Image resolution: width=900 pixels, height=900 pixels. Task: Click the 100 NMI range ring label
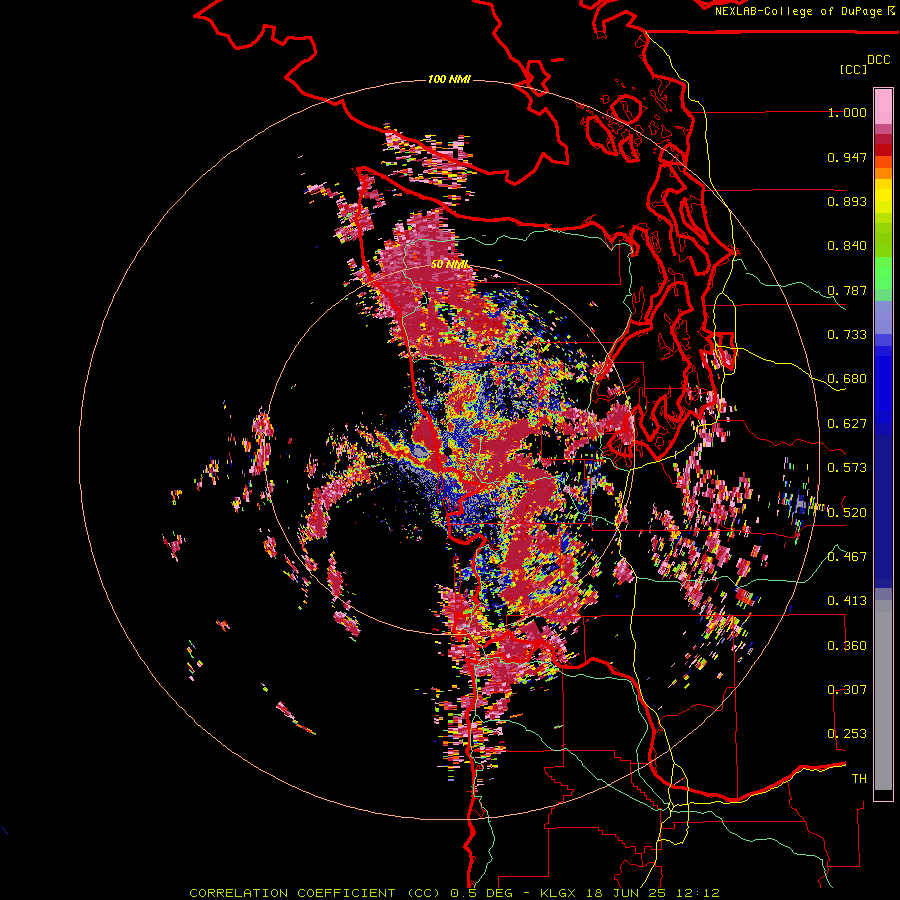point(449,79)
